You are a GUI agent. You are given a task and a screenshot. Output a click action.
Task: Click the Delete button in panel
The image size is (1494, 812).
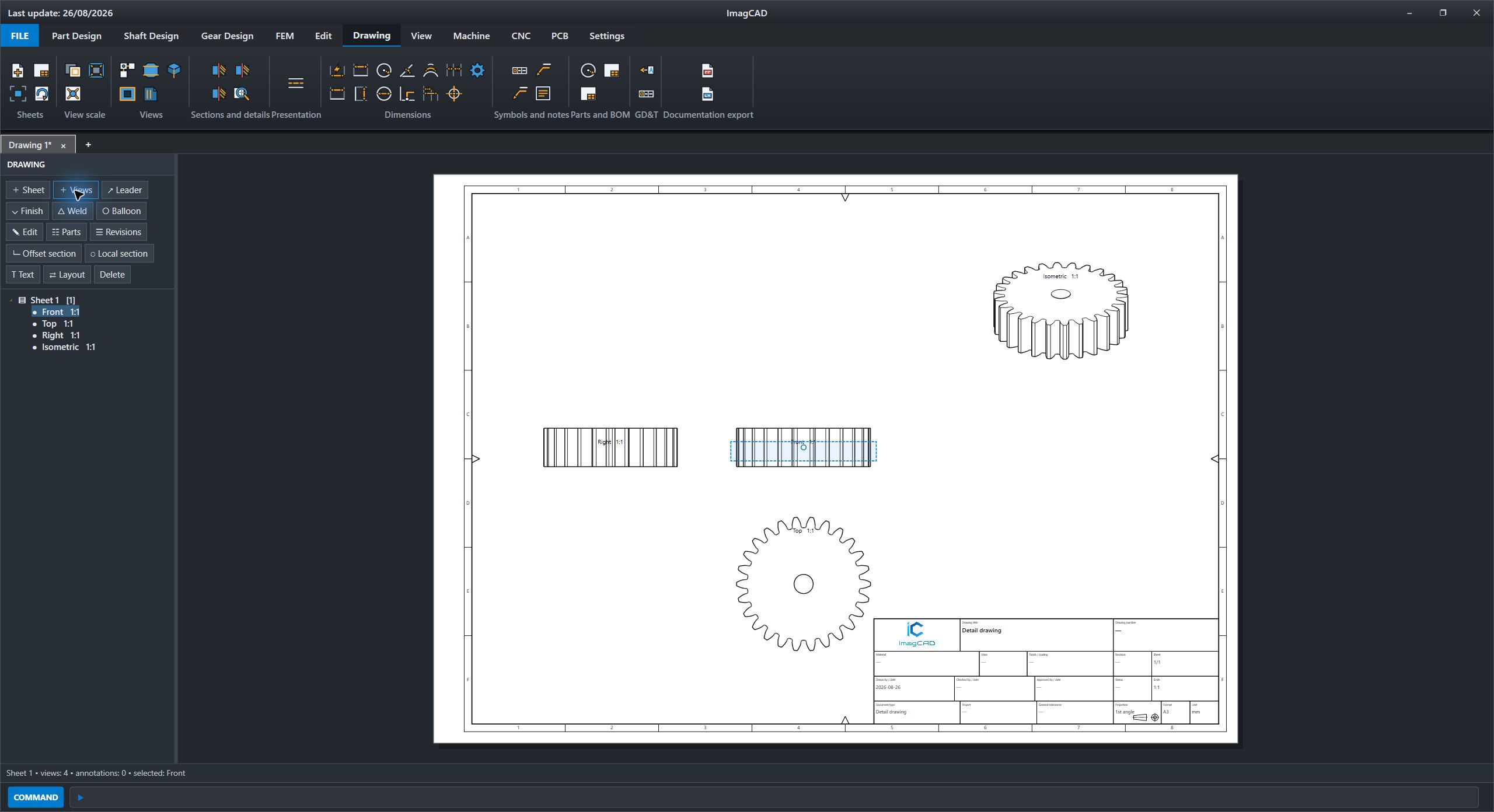112,274
